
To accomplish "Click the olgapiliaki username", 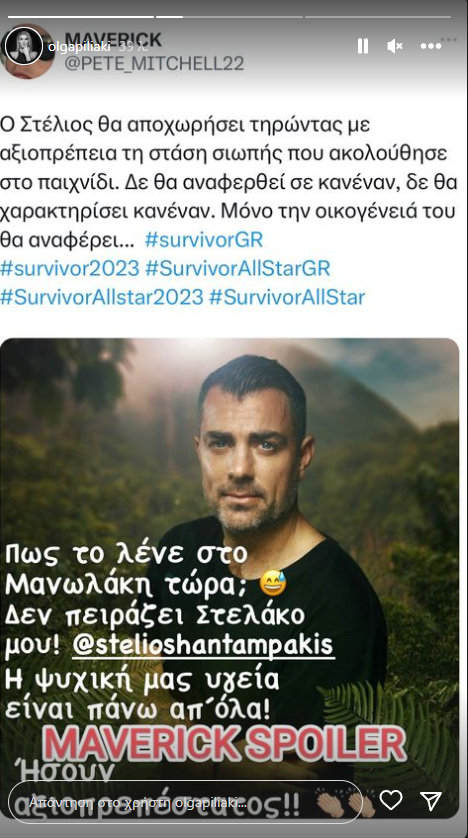I will click(x=80, y=46).
